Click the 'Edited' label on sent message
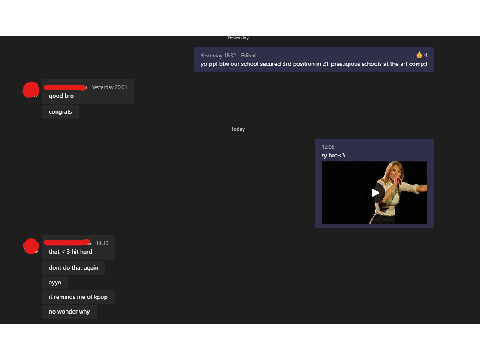The height and width of the screenshot is (360, 480). point(248,55)
